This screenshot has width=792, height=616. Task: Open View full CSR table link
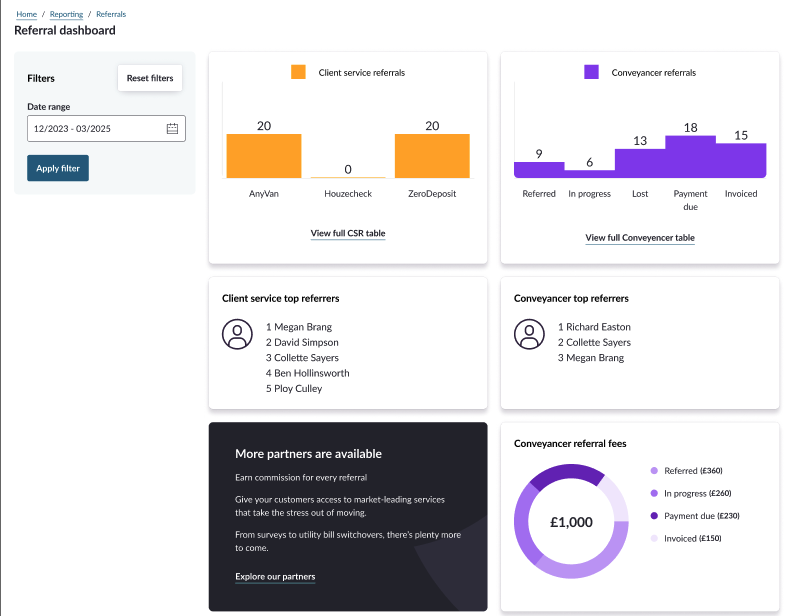[x=348, y=233]
